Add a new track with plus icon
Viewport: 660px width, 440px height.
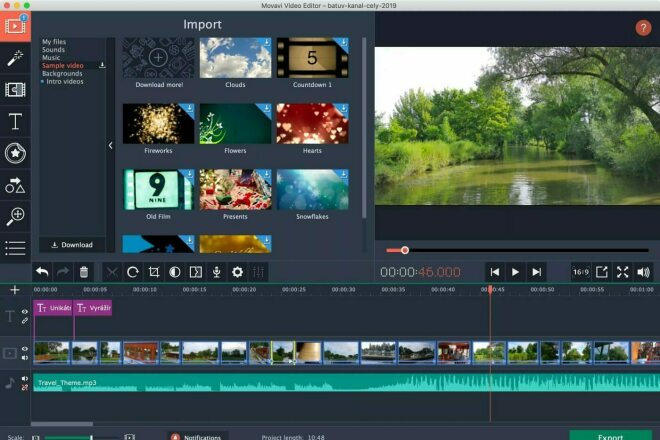(15, 290)
